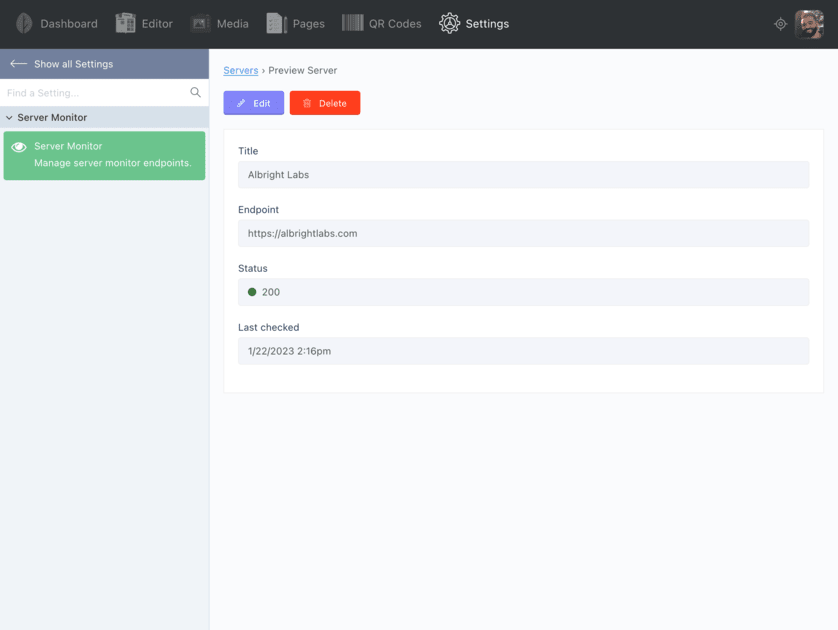Click the Delete button

click(325, 103)
